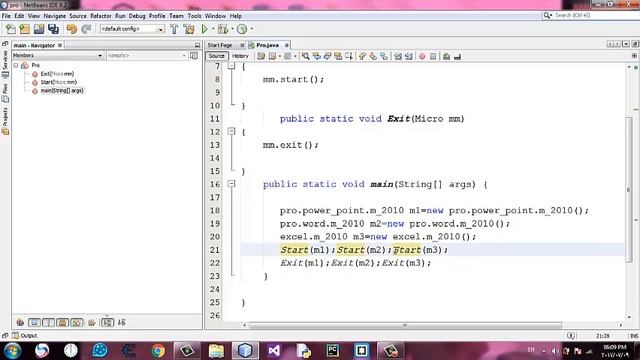The height and width of the screenshot is (360, 640).
Task: Open Visual Studio from the taskbar
Action: coord(274,351)
